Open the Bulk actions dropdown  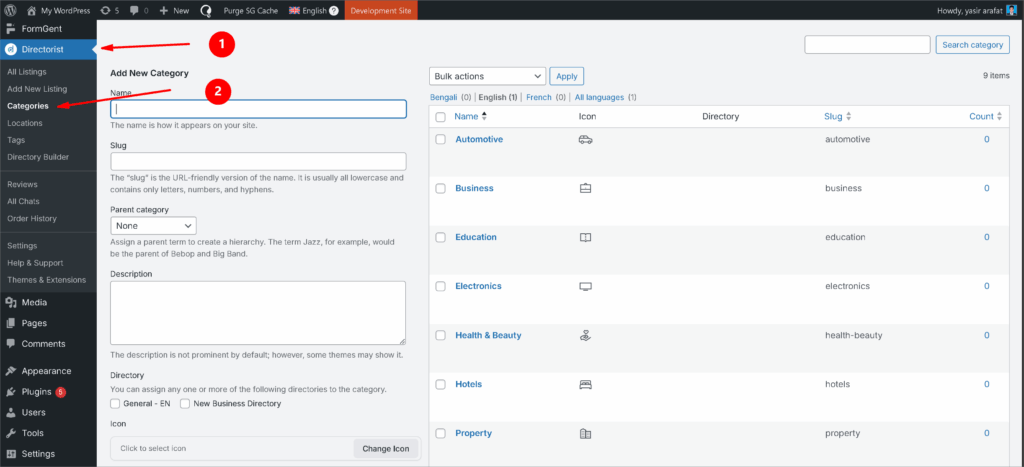tap(487, 76)
